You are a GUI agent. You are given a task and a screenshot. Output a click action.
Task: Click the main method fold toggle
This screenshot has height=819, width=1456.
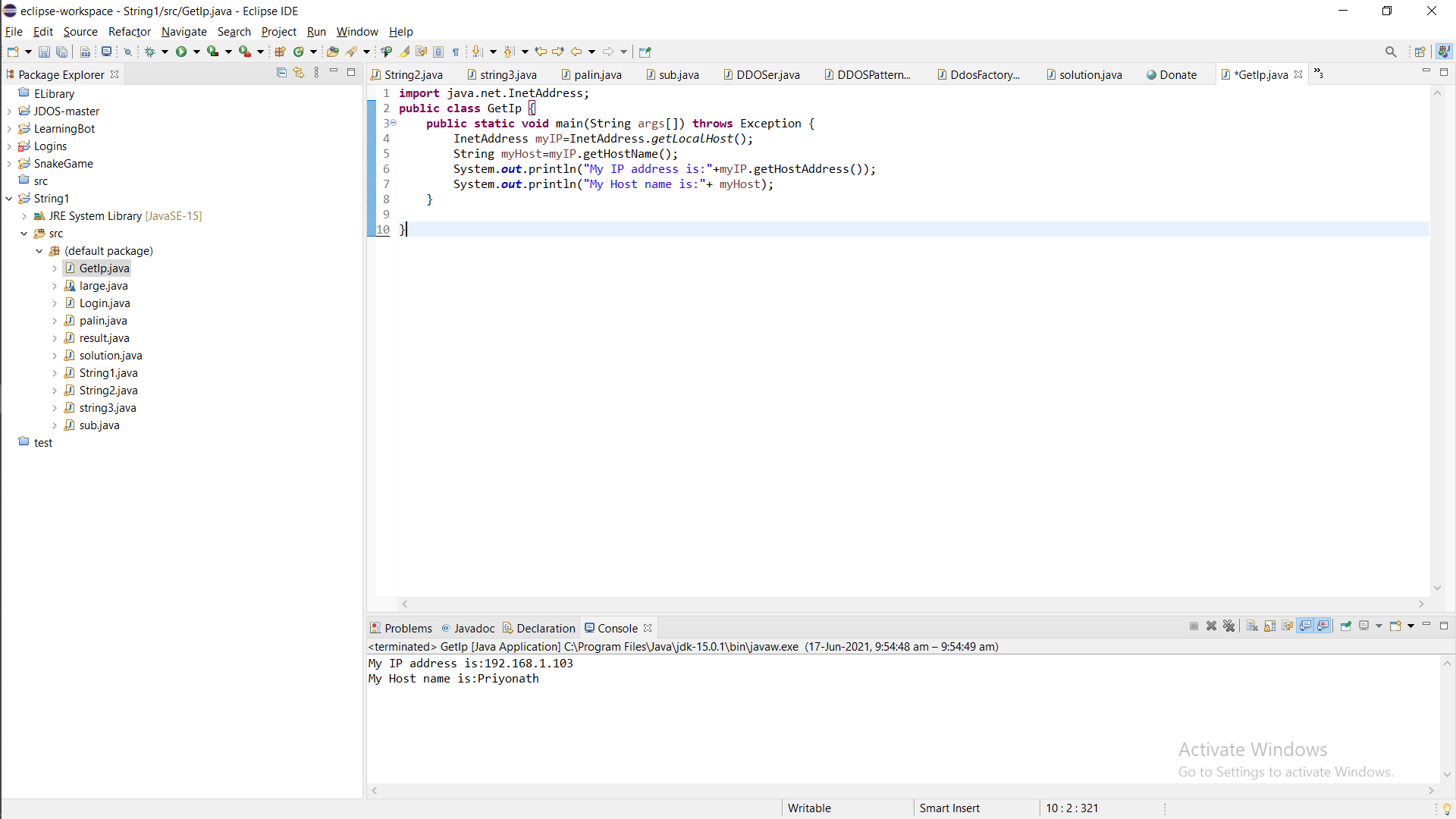(393, 123)
